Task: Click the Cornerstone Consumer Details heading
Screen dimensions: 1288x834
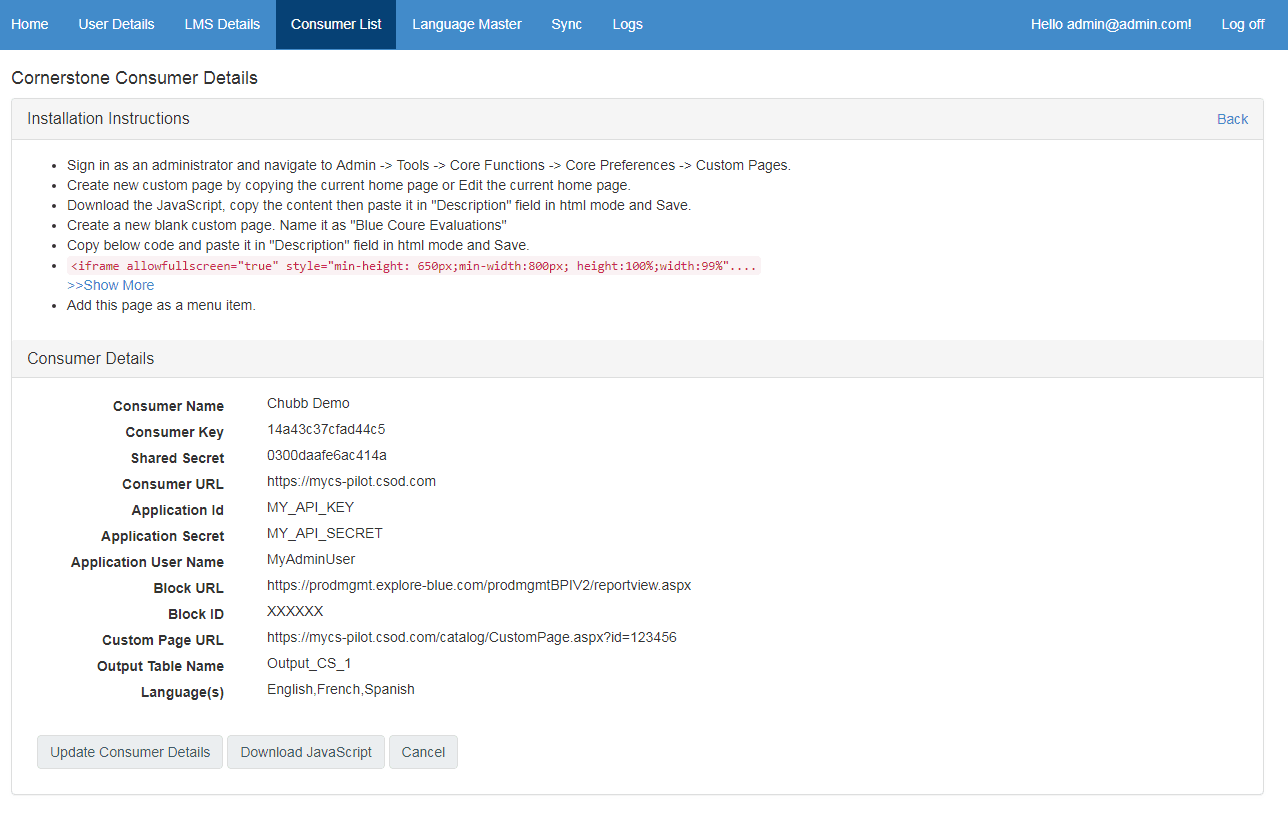Action: point(134,78)
